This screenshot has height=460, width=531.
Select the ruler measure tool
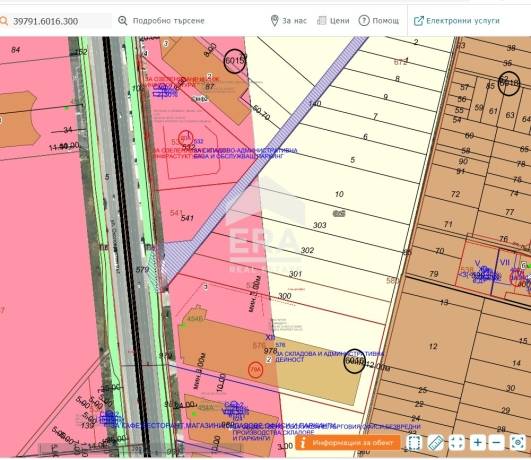pyautogui.click(x=436, y=442)
